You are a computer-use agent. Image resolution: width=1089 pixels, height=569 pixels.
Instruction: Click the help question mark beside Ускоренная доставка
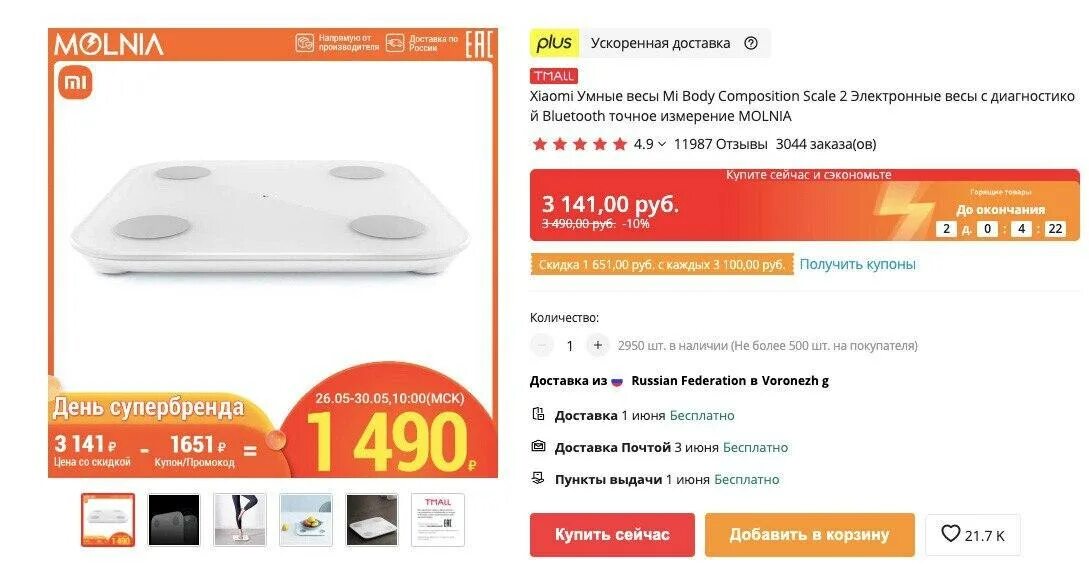[x=751, y=43]
